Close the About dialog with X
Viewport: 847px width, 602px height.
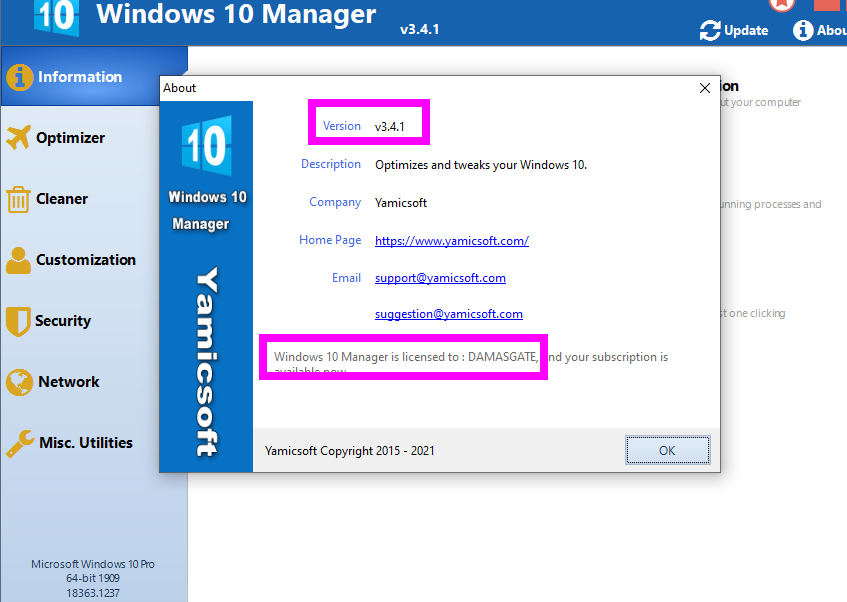tap(704, 88)
